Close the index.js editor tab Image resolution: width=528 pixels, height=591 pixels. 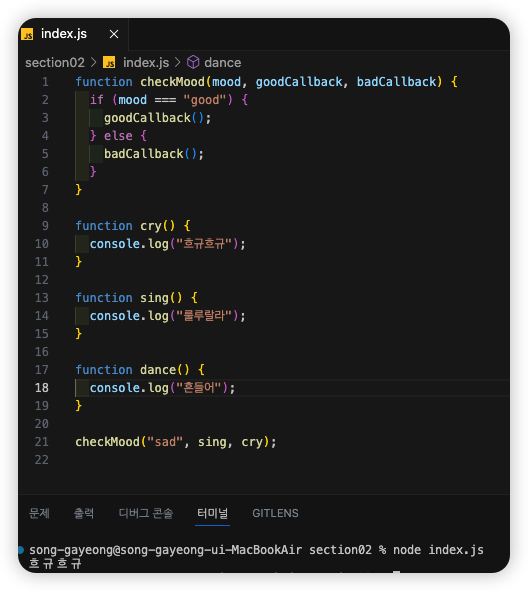[114, 34]
